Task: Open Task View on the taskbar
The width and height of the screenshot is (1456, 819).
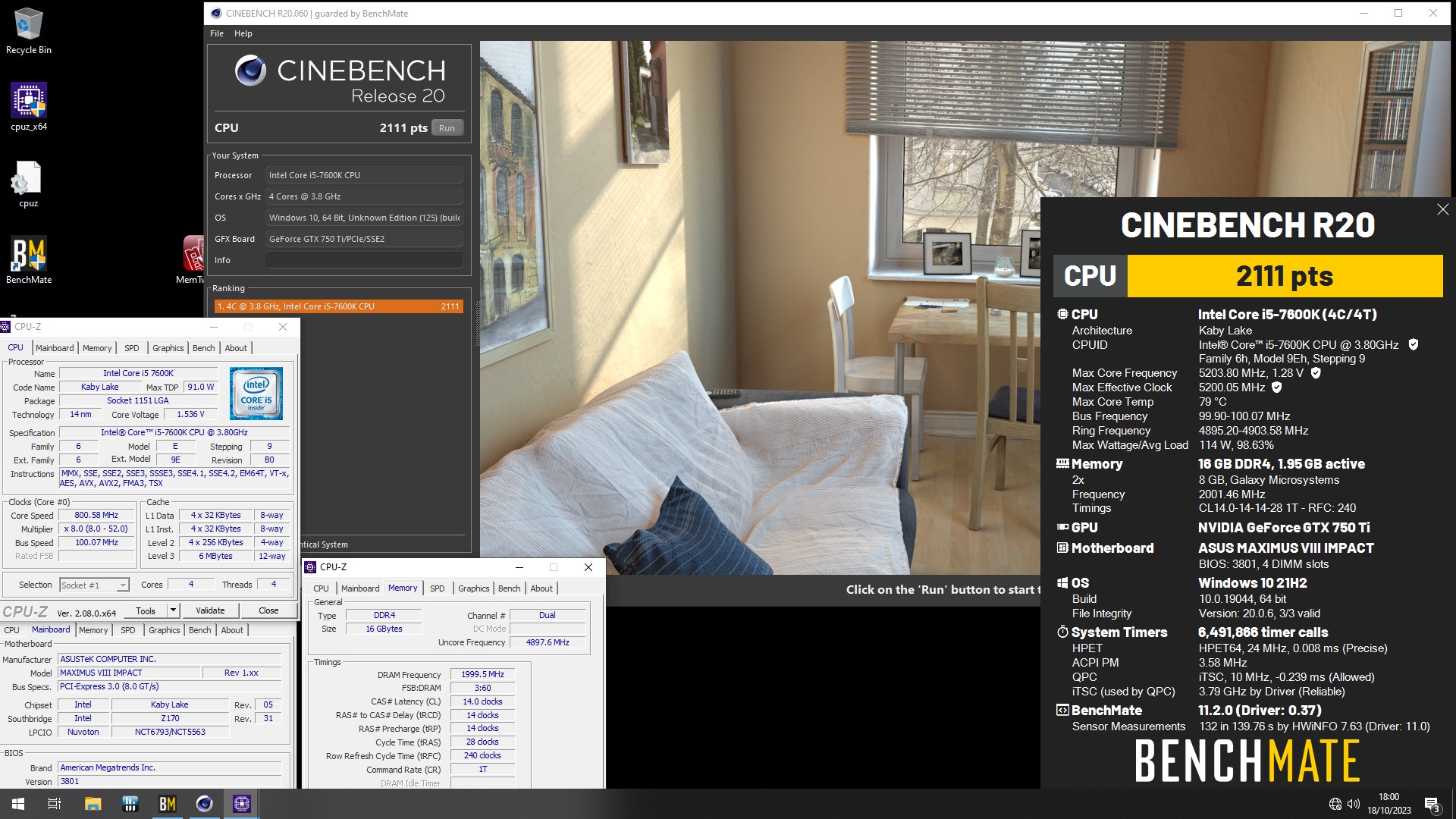Action: 55,804
